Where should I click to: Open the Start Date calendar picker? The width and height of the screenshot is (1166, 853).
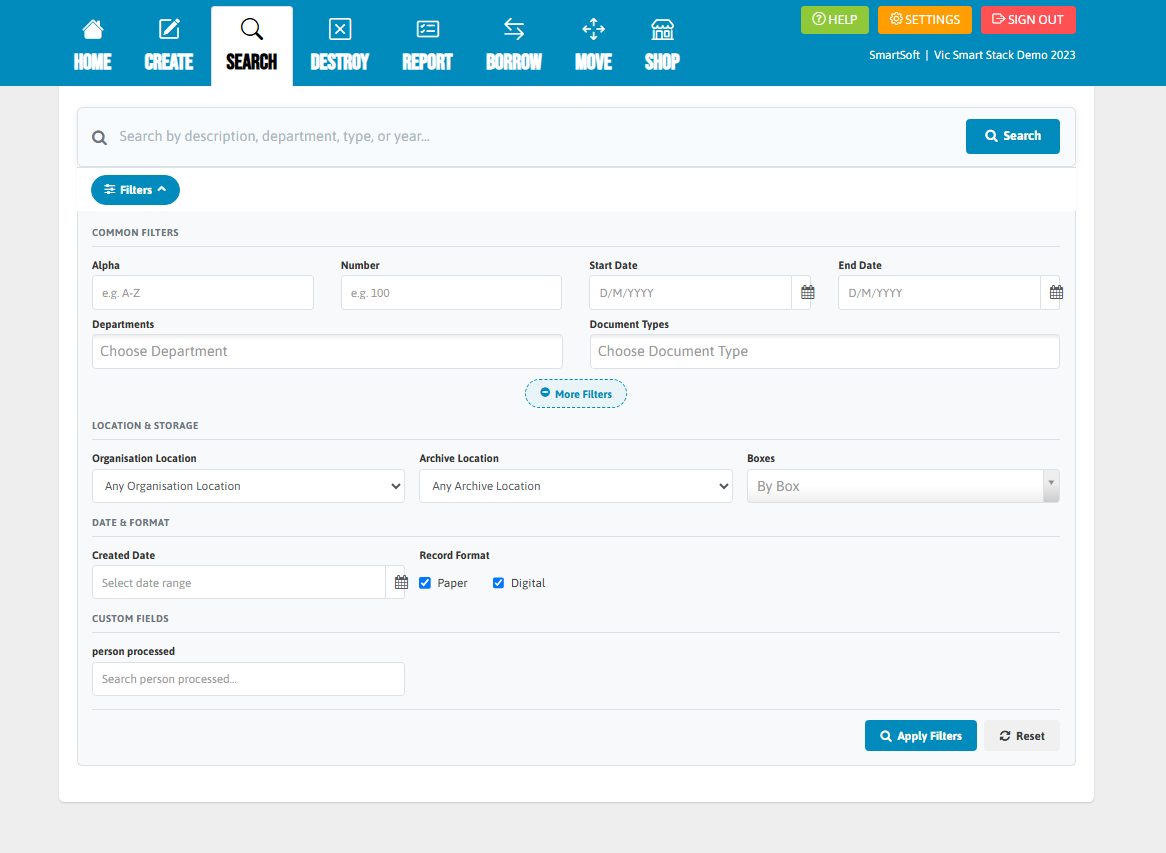click(808, 292)
